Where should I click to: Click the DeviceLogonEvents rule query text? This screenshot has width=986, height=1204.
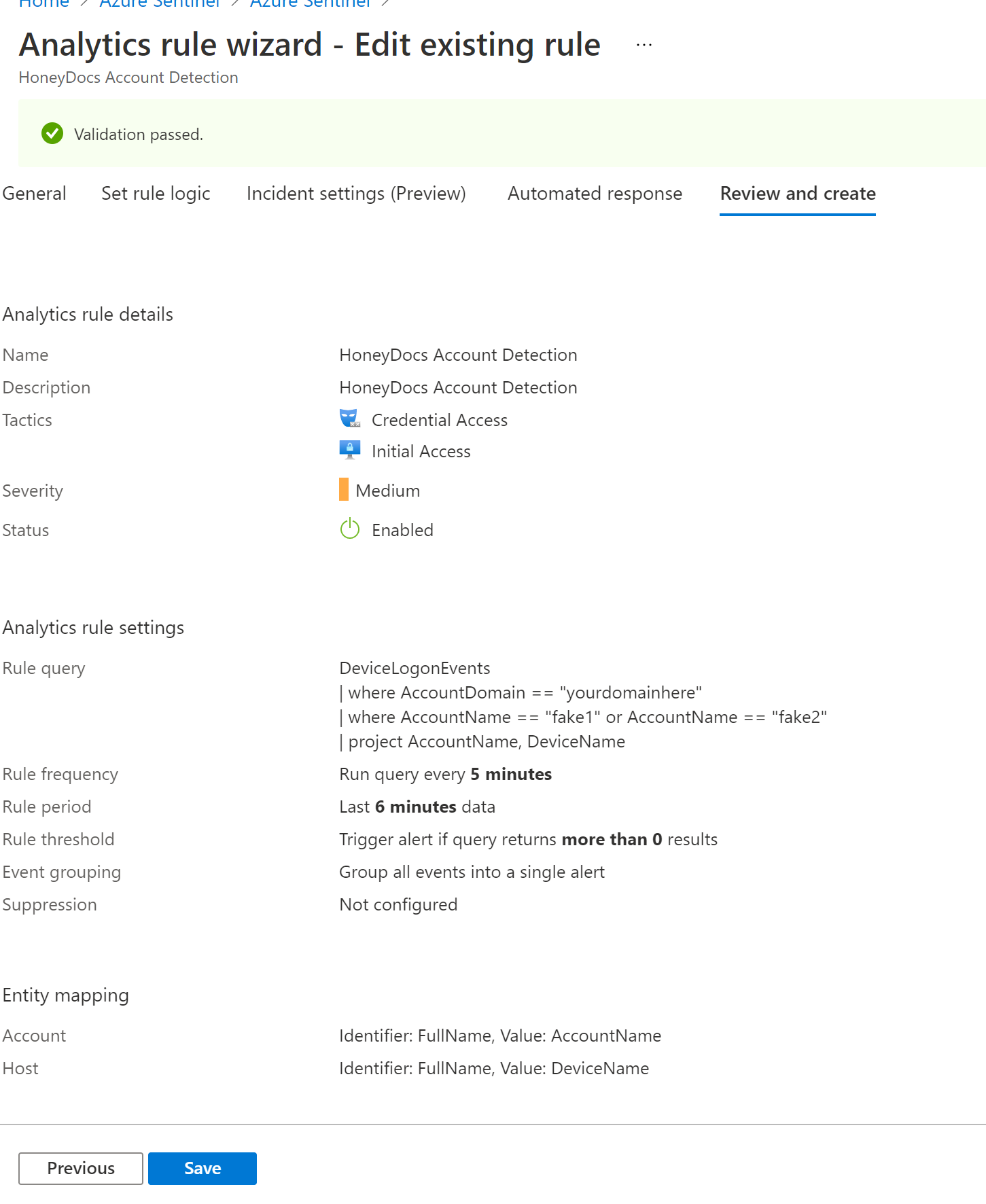click(415, 668)
